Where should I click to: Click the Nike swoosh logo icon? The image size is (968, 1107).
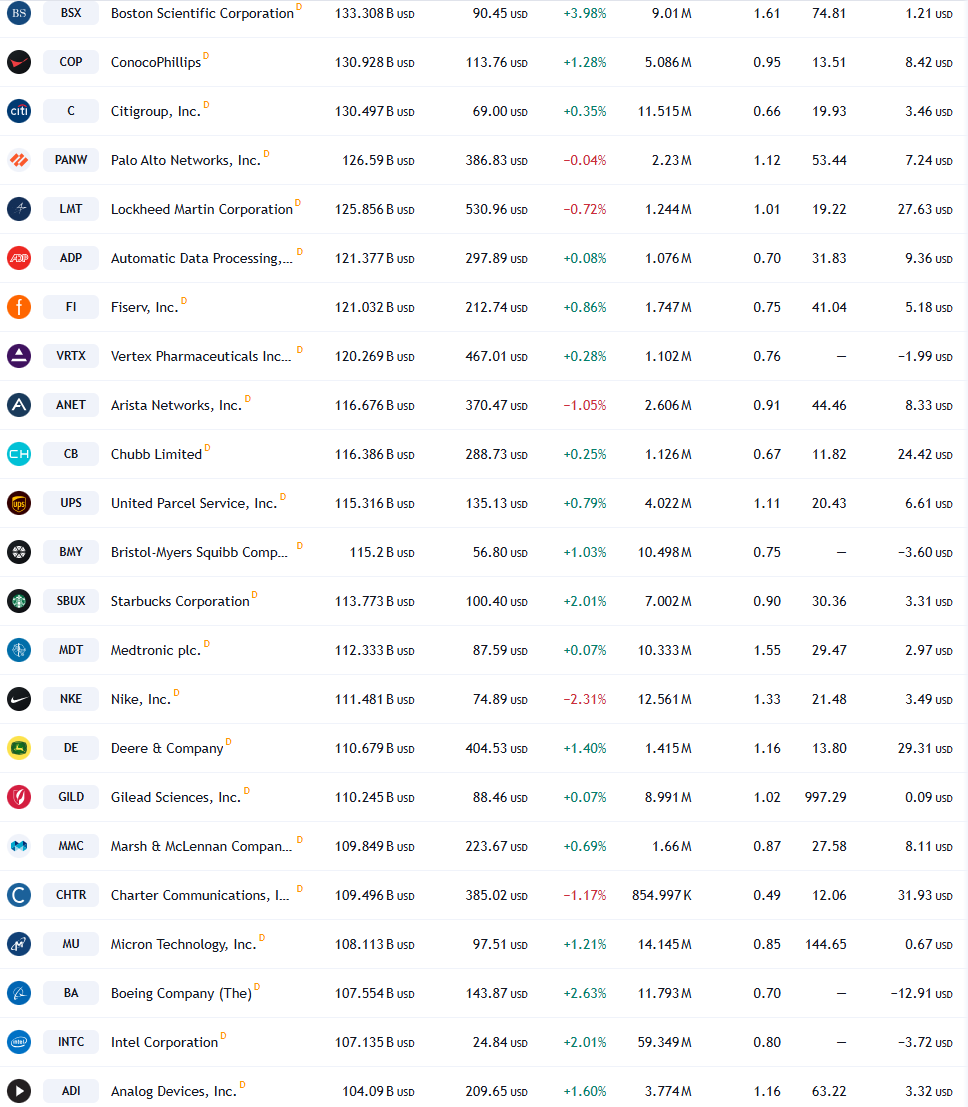tap(19, 699)
